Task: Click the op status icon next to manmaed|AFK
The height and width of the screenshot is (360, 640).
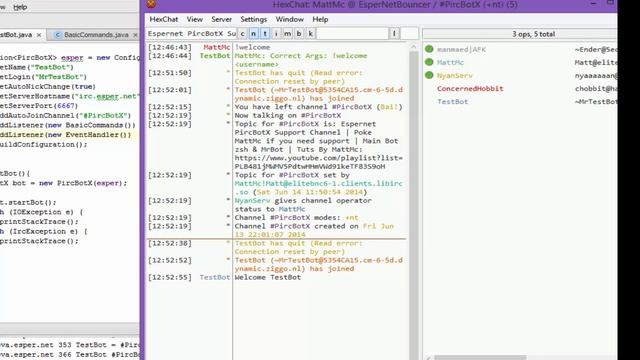Action: [429, 49]
